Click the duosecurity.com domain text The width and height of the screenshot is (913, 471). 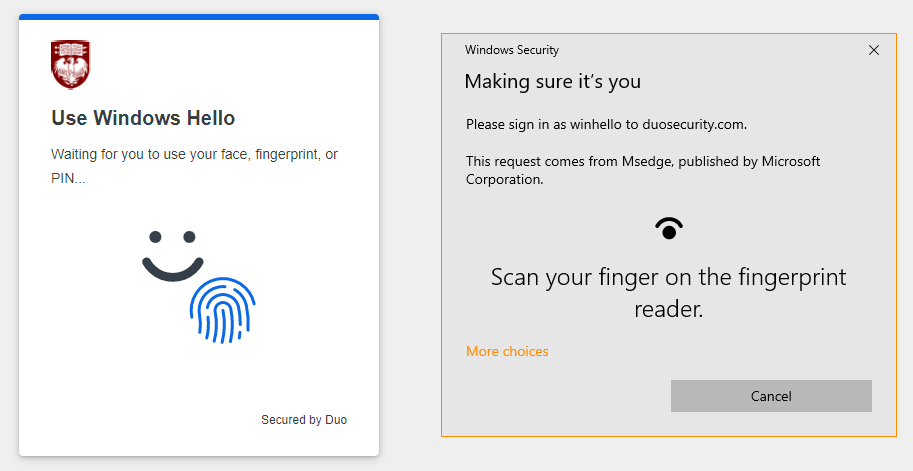coord(693,125)
